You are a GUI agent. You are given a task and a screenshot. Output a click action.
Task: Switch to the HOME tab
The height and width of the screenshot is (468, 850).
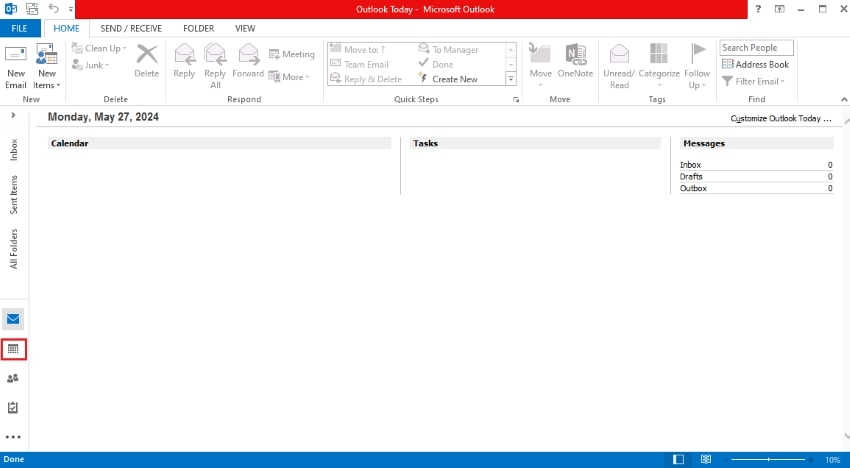[67, 28]
